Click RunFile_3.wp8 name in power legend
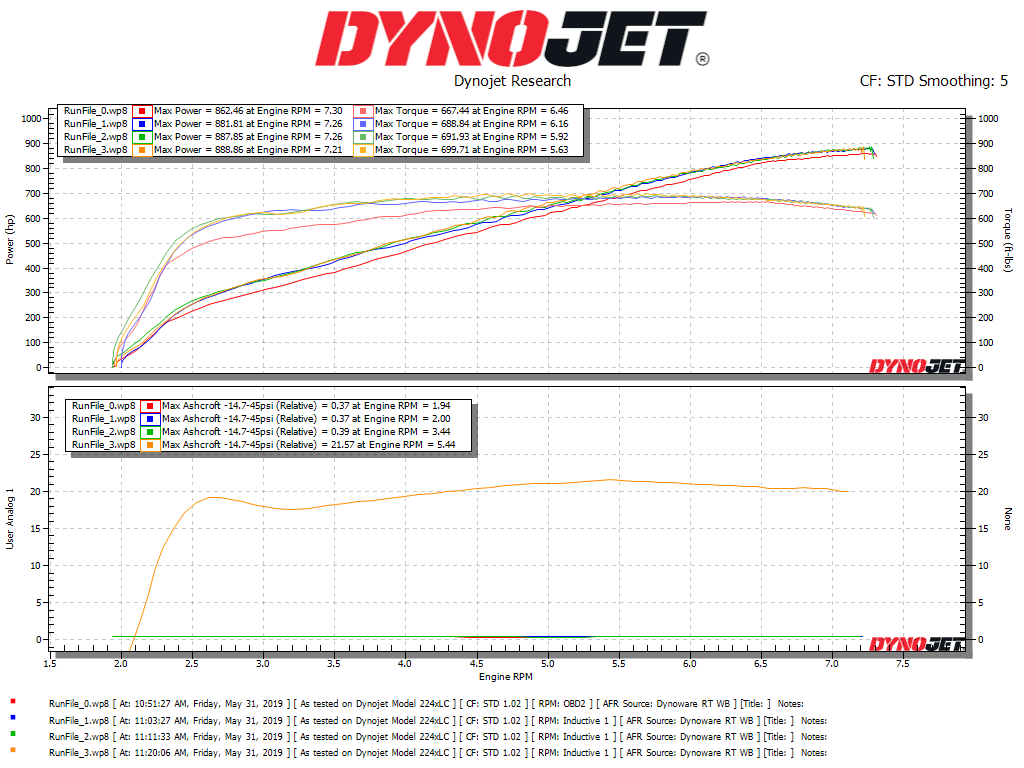 click(96, 150)
